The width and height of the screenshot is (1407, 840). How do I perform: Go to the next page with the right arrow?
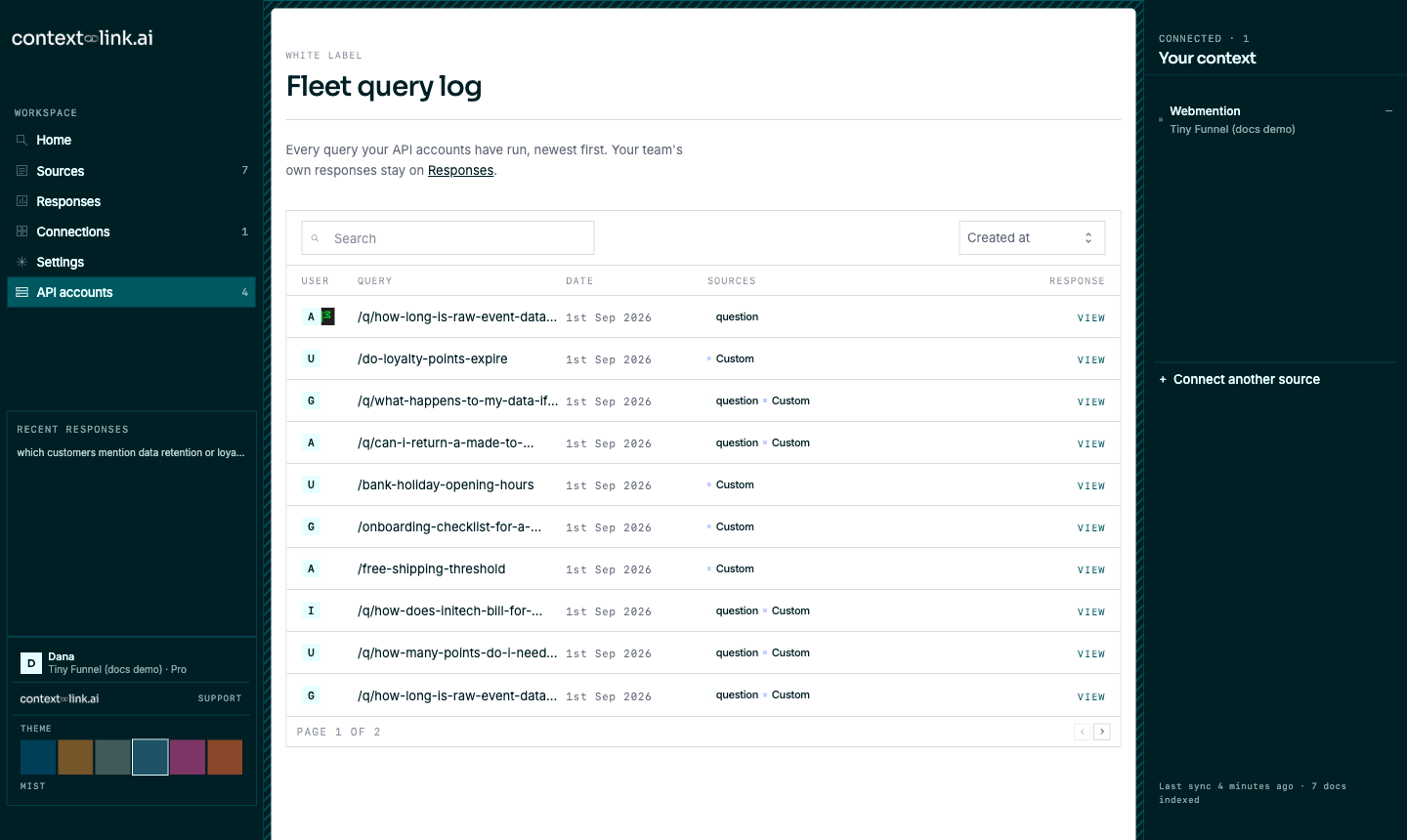(x=1101, y=732)
